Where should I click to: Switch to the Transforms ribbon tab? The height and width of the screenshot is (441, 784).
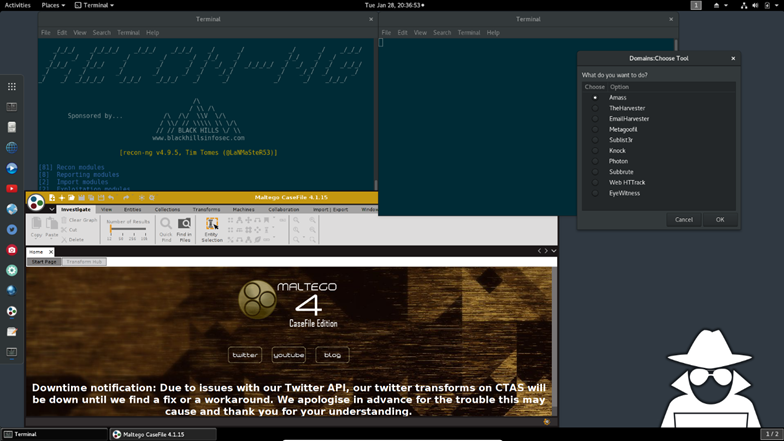pyautogui.click(x=206, y=210)
